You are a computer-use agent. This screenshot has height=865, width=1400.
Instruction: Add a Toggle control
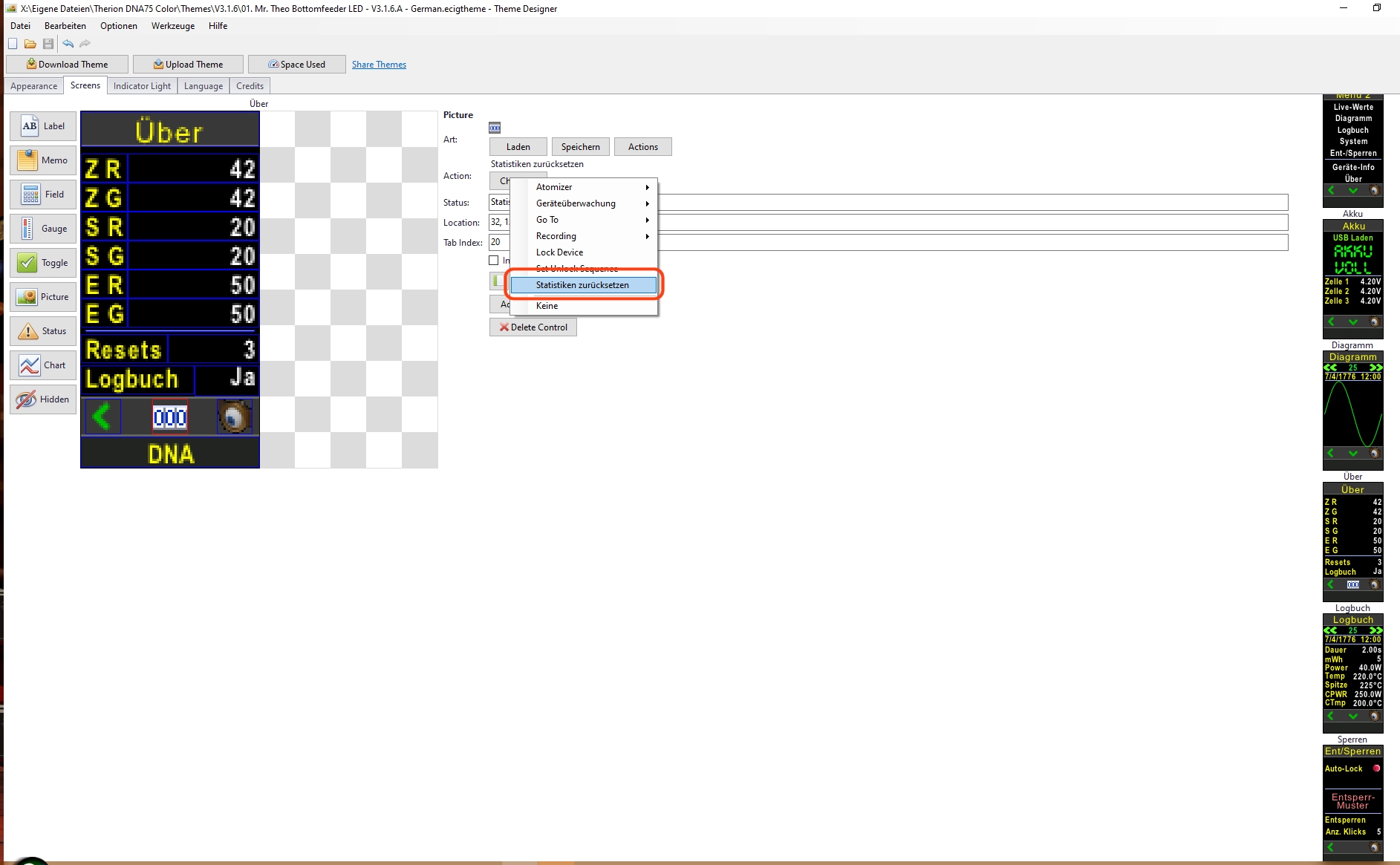(x=43, y=263)
